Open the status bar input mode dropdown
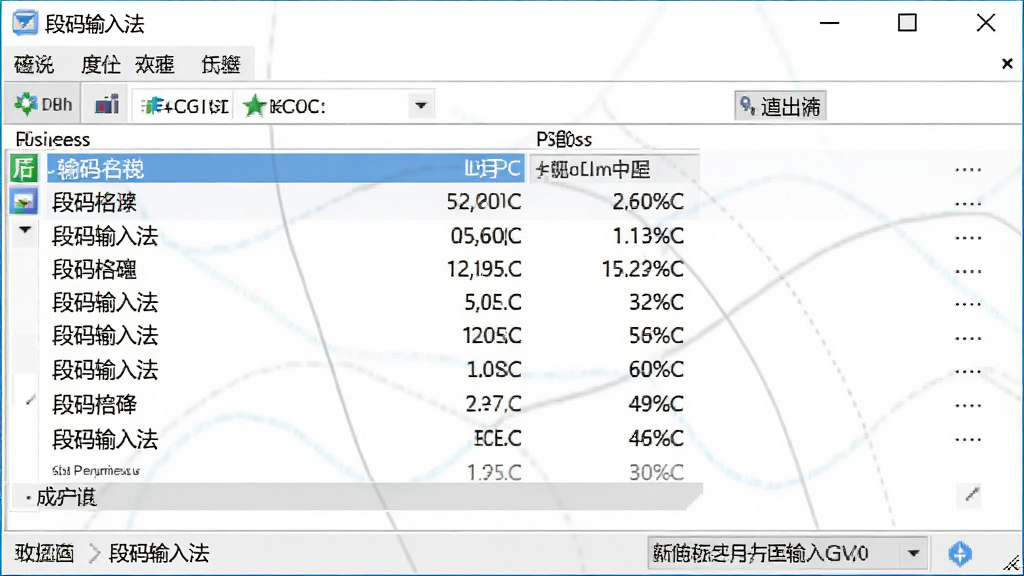The width and height of the screenshot is (1024, 576). (914, 554)
